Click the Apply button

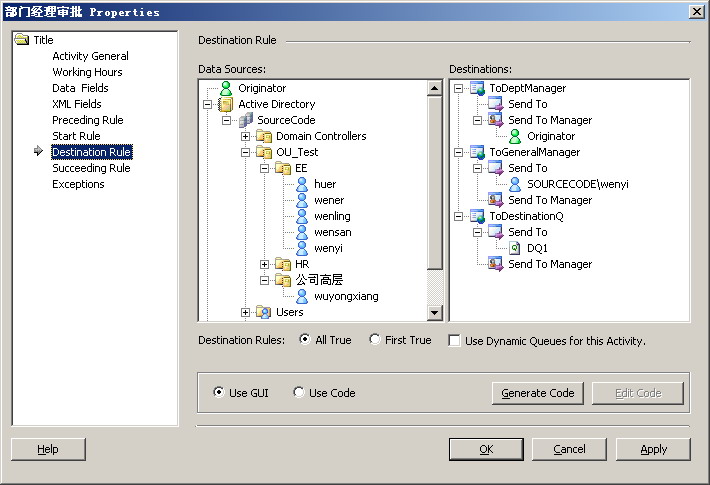(x=653, y=449)
